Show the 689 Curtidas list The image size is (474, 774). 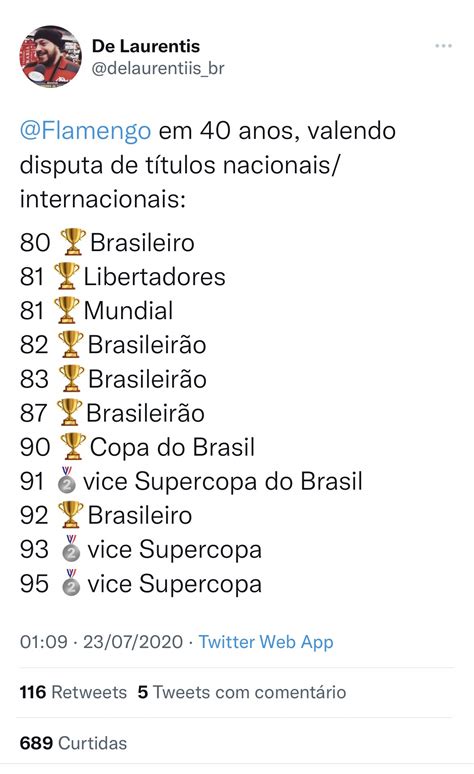[x=73, y=743]
